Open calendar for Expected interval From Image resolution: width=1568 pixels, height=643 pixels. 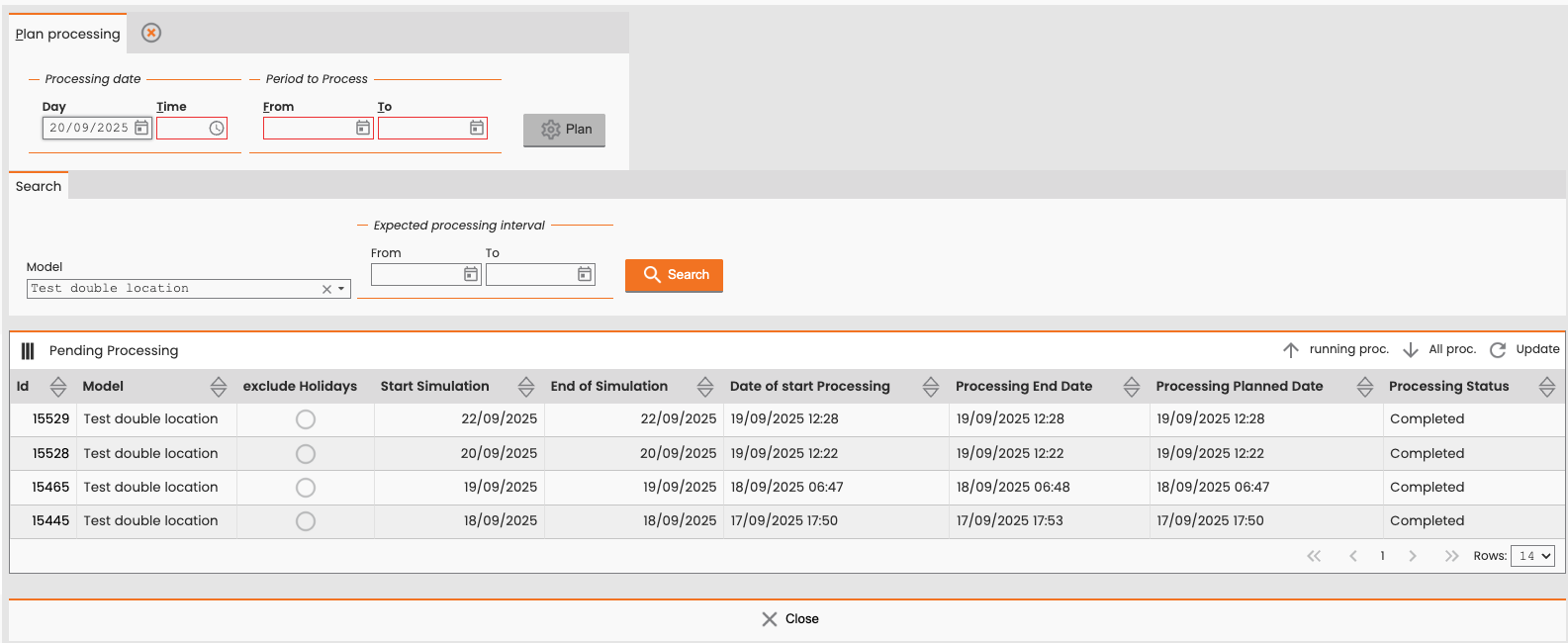point(471,274)
